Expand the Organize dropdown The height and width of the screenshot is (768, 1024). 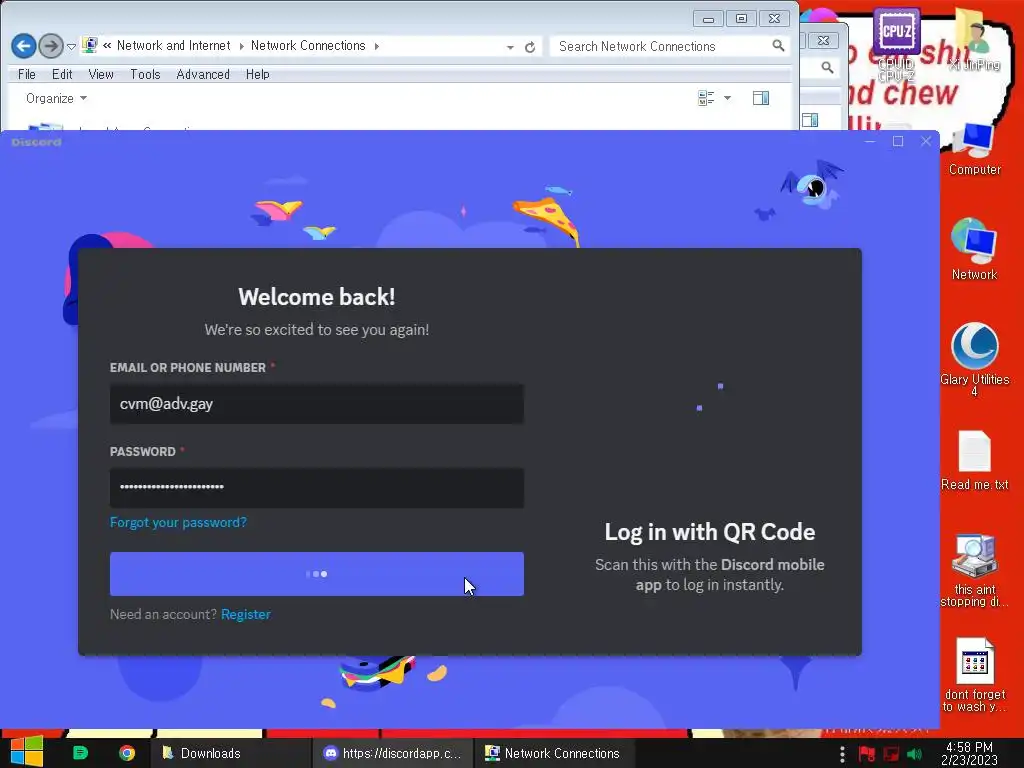pos(56,99)
